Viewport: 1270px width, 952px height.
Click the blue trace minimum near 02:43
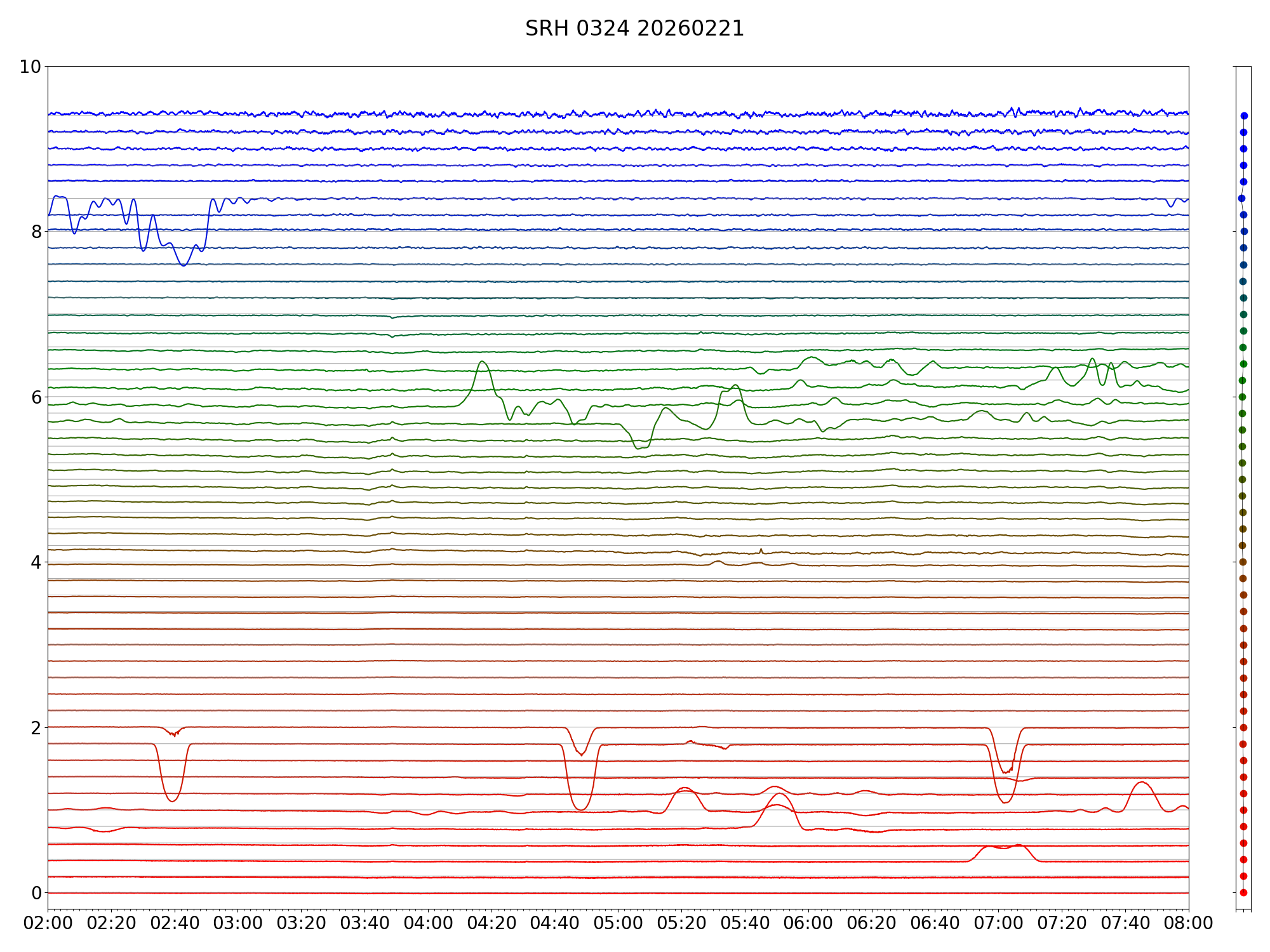184,265
